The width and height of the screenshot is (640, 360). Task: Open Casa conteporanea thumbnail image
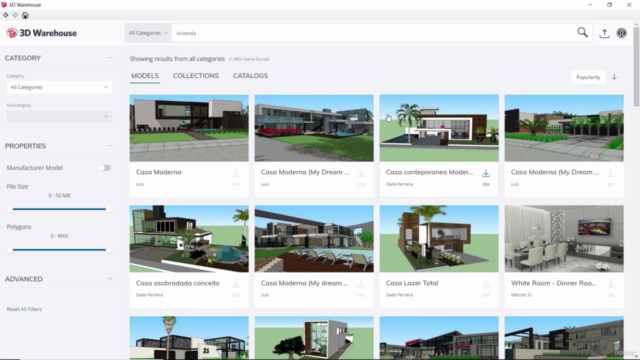tap(439, 128)
